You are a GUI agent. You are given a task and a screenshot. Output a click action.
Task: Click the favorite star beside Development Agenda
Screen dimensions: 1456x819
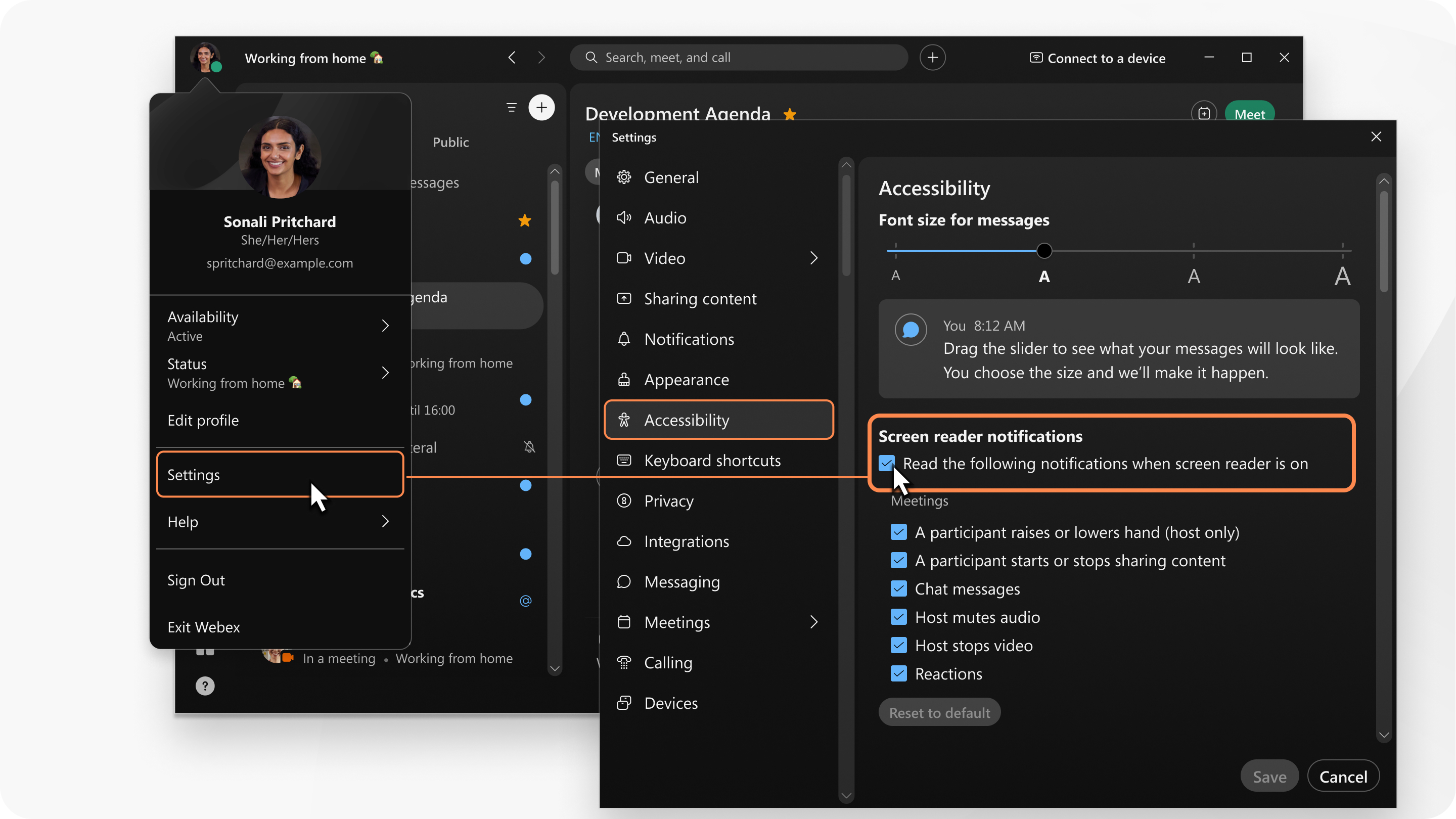[x=790, y=115]
